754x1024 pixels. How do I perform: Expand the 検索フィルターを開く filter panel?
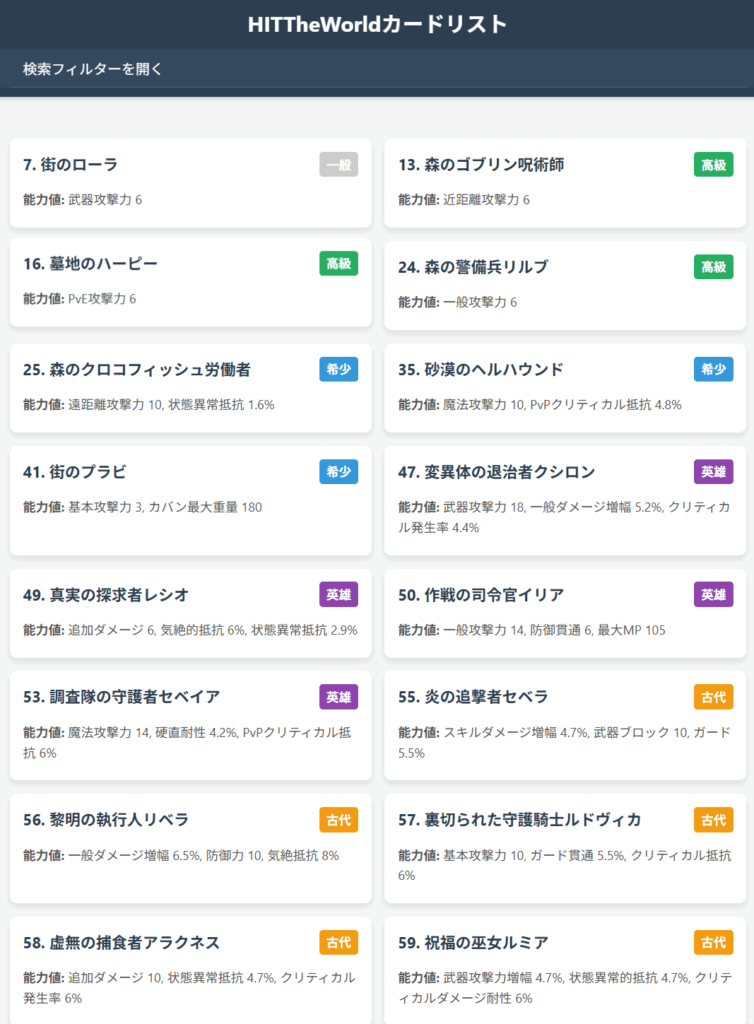[93, 69]
